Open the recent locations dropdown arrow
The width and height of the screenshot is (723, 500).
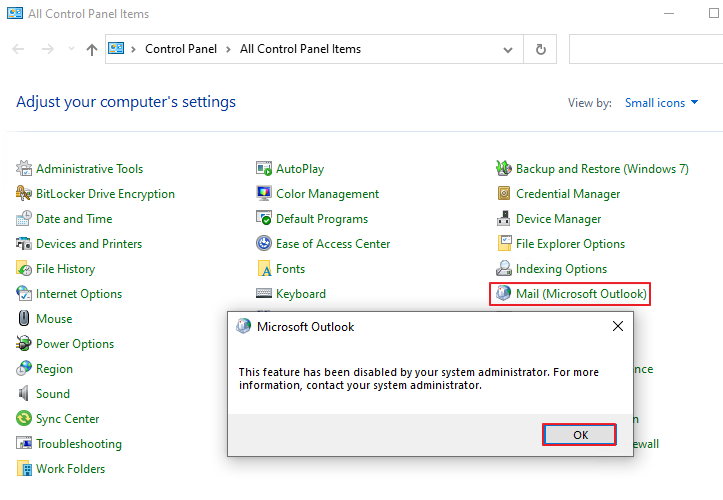click(71, 49)
